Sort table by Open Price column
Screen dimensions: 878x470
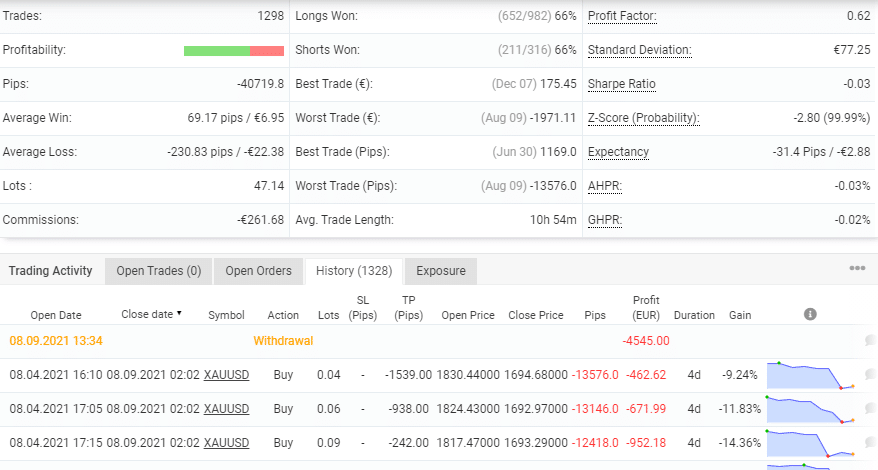tap(468, 315)
